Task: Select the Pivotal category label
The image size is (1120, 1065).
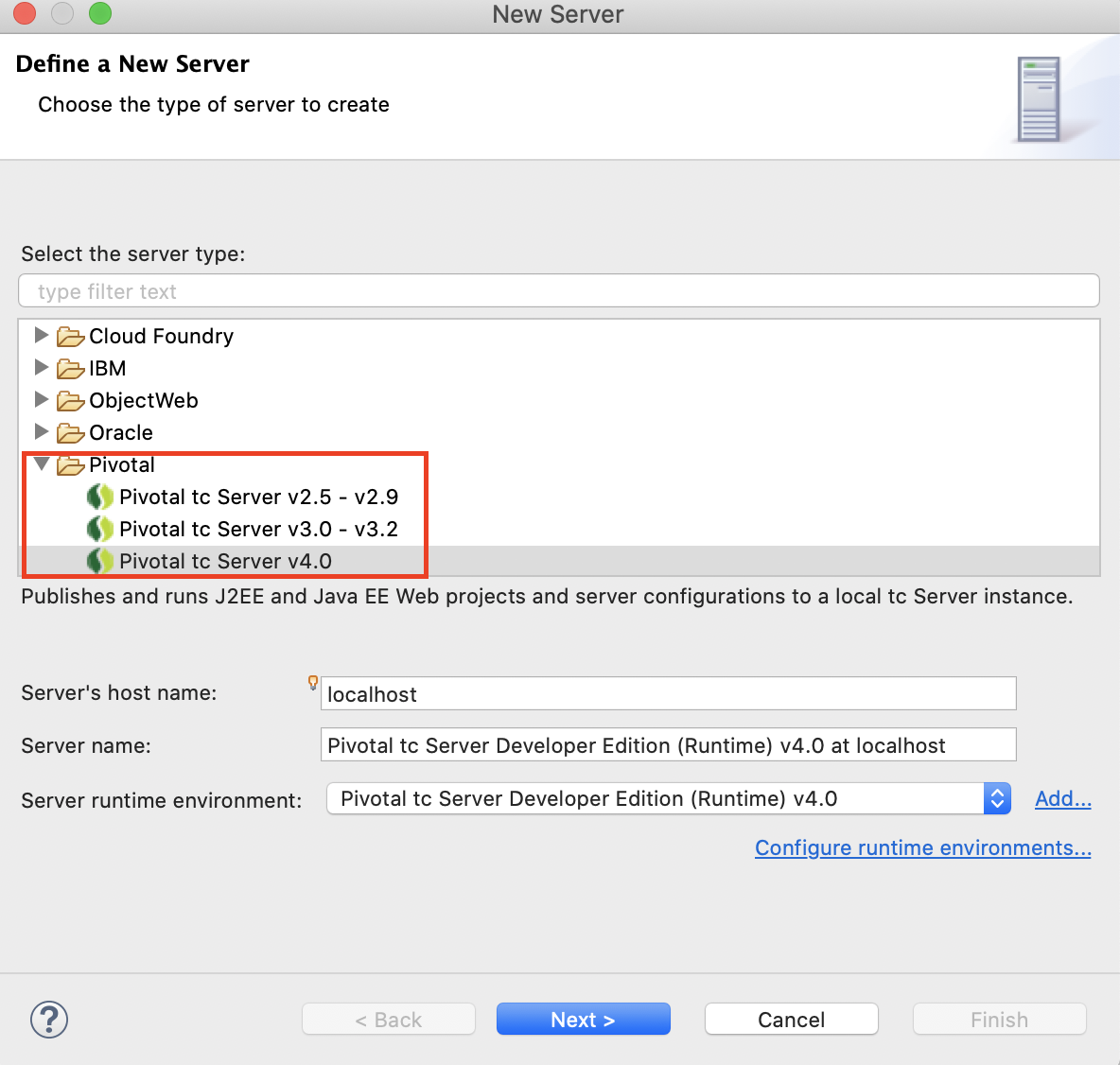Action: pos(121,464)
